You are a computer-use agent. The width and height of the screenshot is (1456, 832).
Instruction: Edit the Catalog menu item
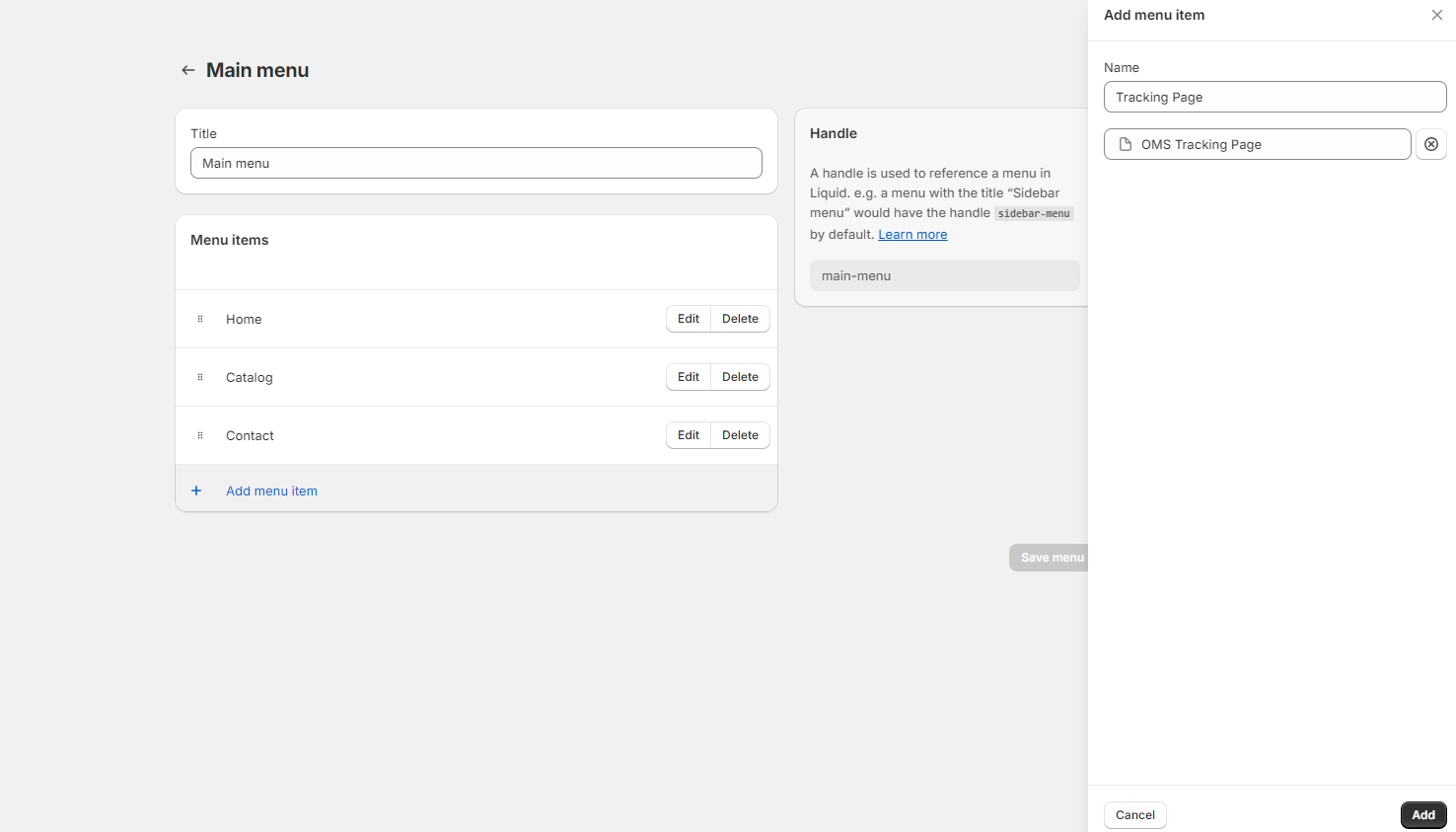(688, 377)
